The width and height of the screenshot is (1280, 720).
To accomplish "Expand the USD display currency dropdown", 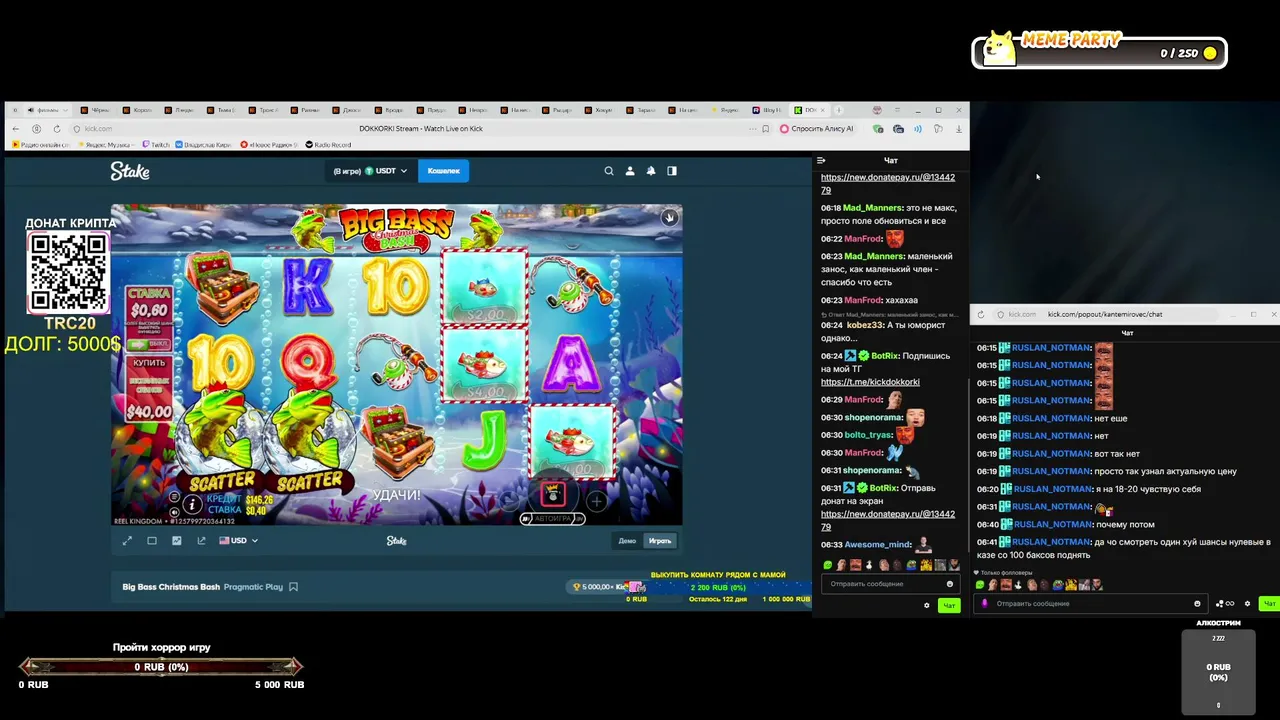I will pos(238,541).
